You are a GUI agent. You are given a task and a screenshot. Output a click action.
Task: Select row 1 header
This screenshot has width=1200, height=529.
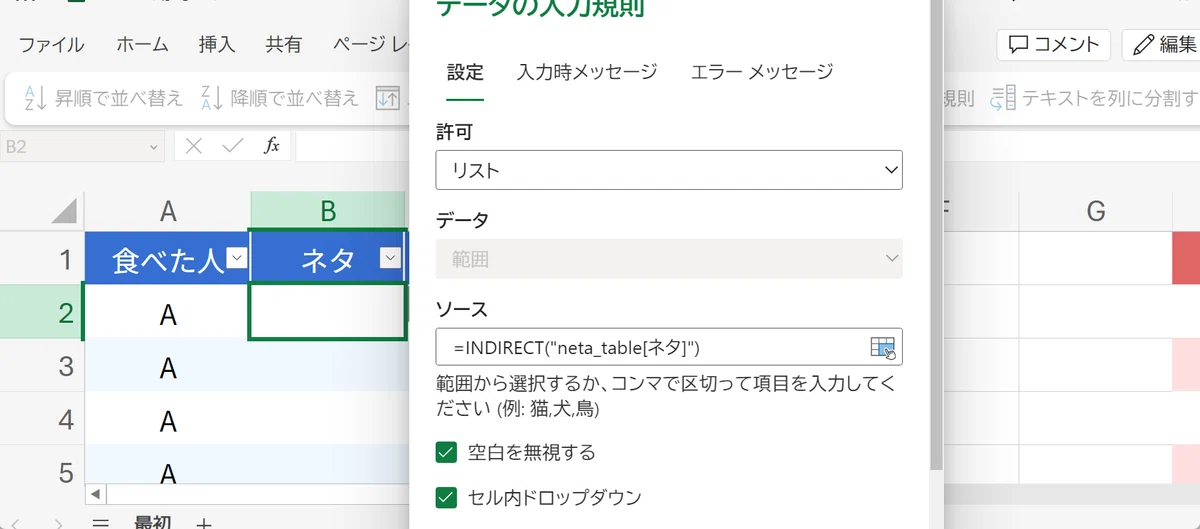coord(42,260)
